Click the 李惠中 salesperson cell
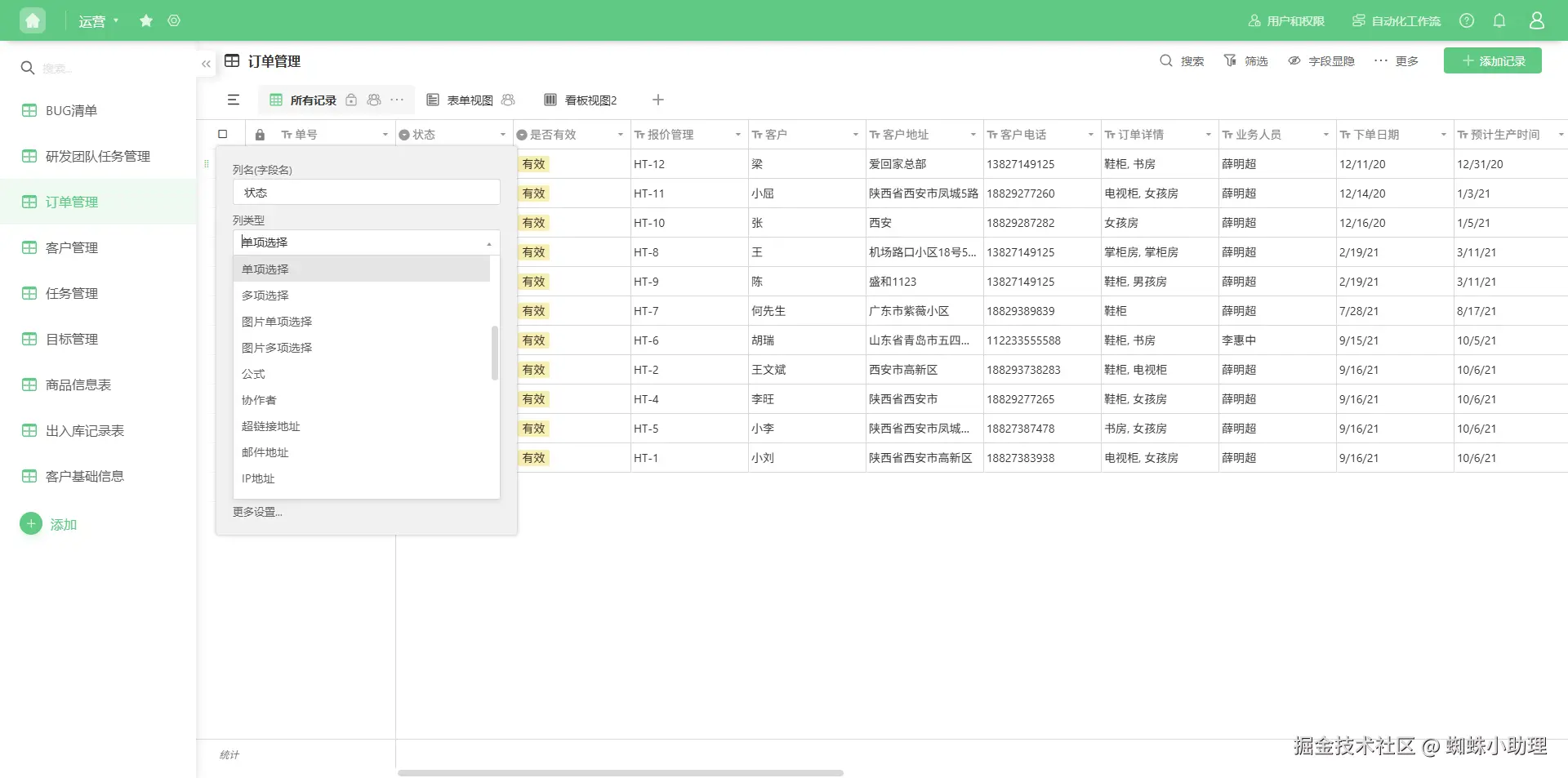 point(1277,340)
